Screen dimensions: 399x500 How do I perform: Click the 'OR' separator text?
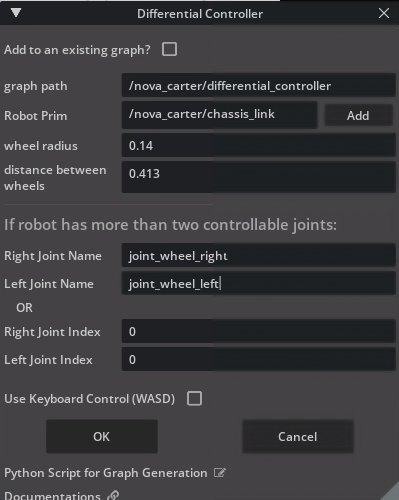(x=24, y=308)
